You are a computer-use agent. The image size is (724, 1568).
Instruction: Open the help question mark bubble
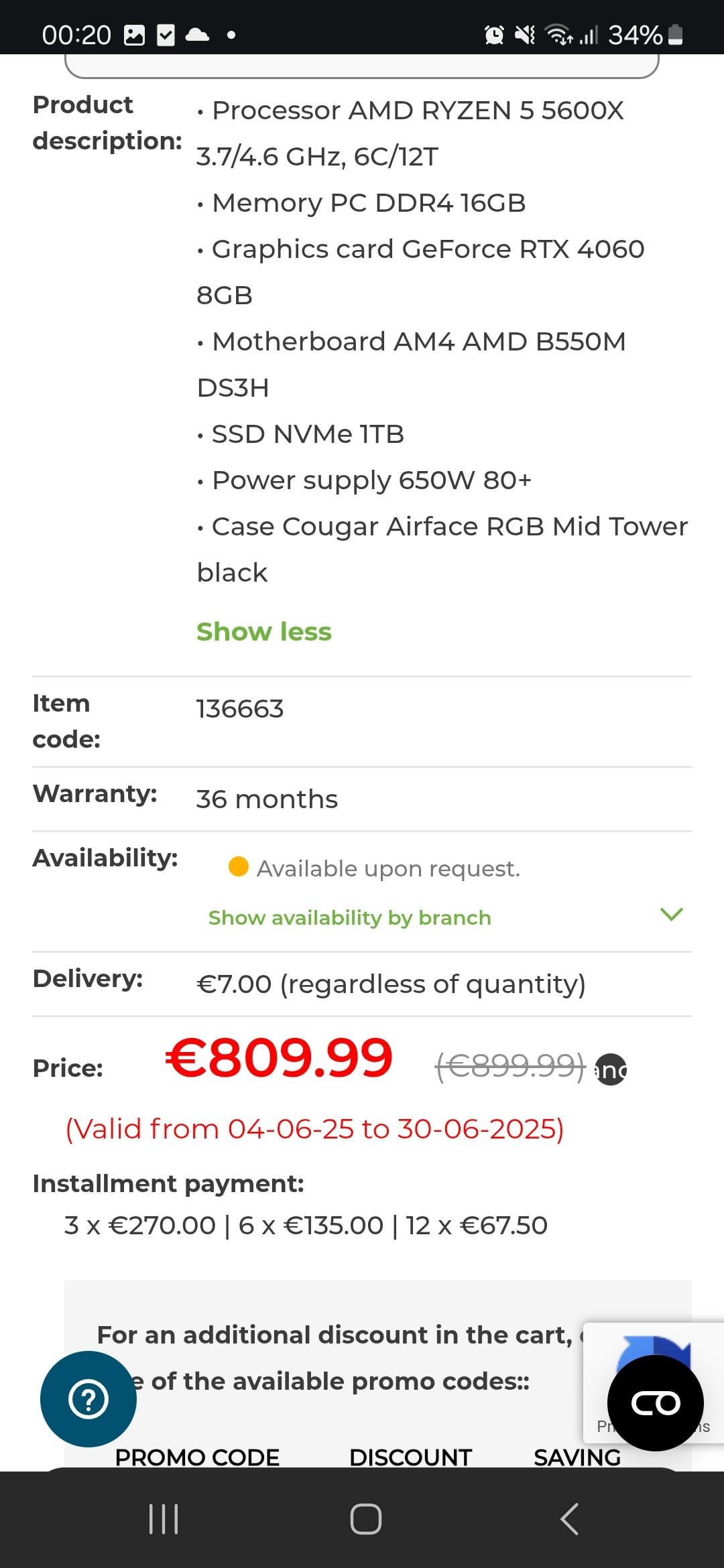coord(88,1399)
